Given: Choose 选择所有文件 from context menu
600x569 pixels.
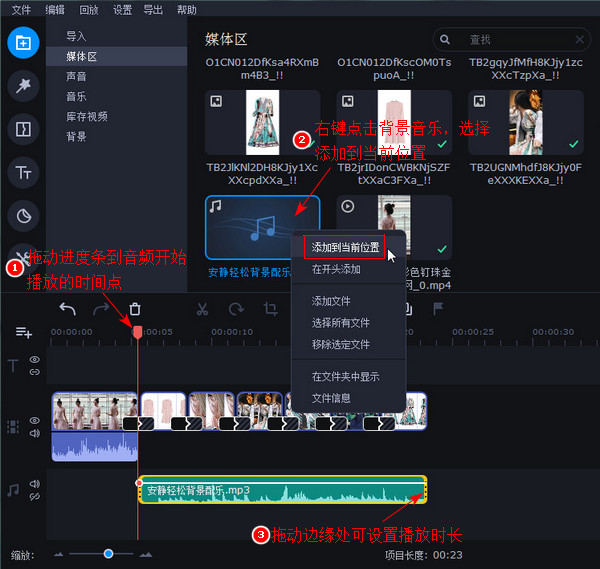Looking at the screenshot, I should (348, 323).
